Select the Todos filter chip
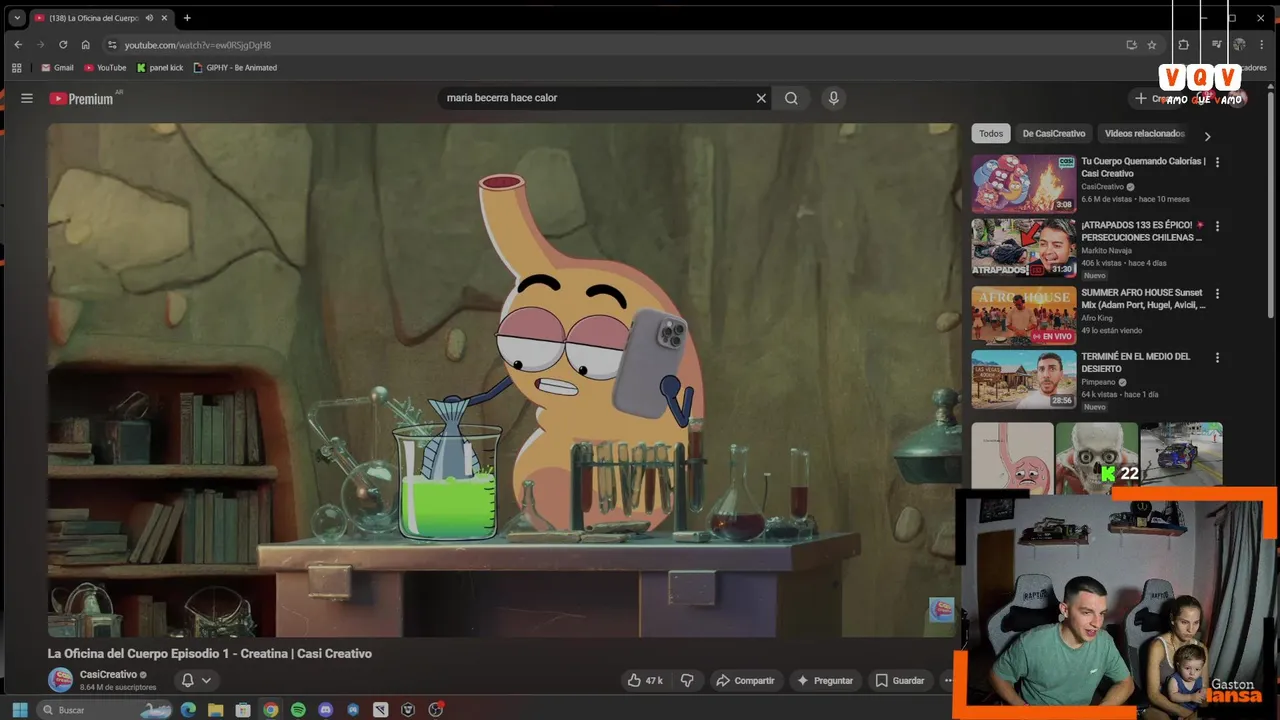This screenshot has height=720, width=1280. [x=991, y=134]
